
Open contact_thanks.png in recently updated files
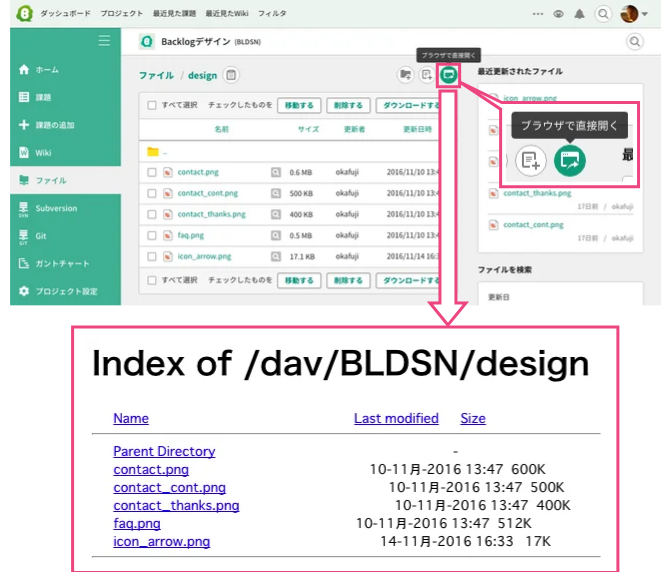(537, 193)
